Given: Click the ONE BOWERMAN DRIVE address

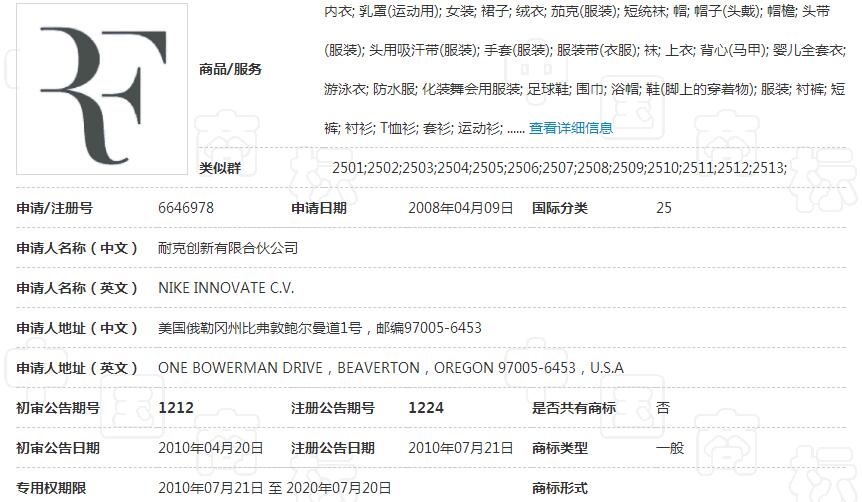Looking at the screenshot, I should [390, 368].
